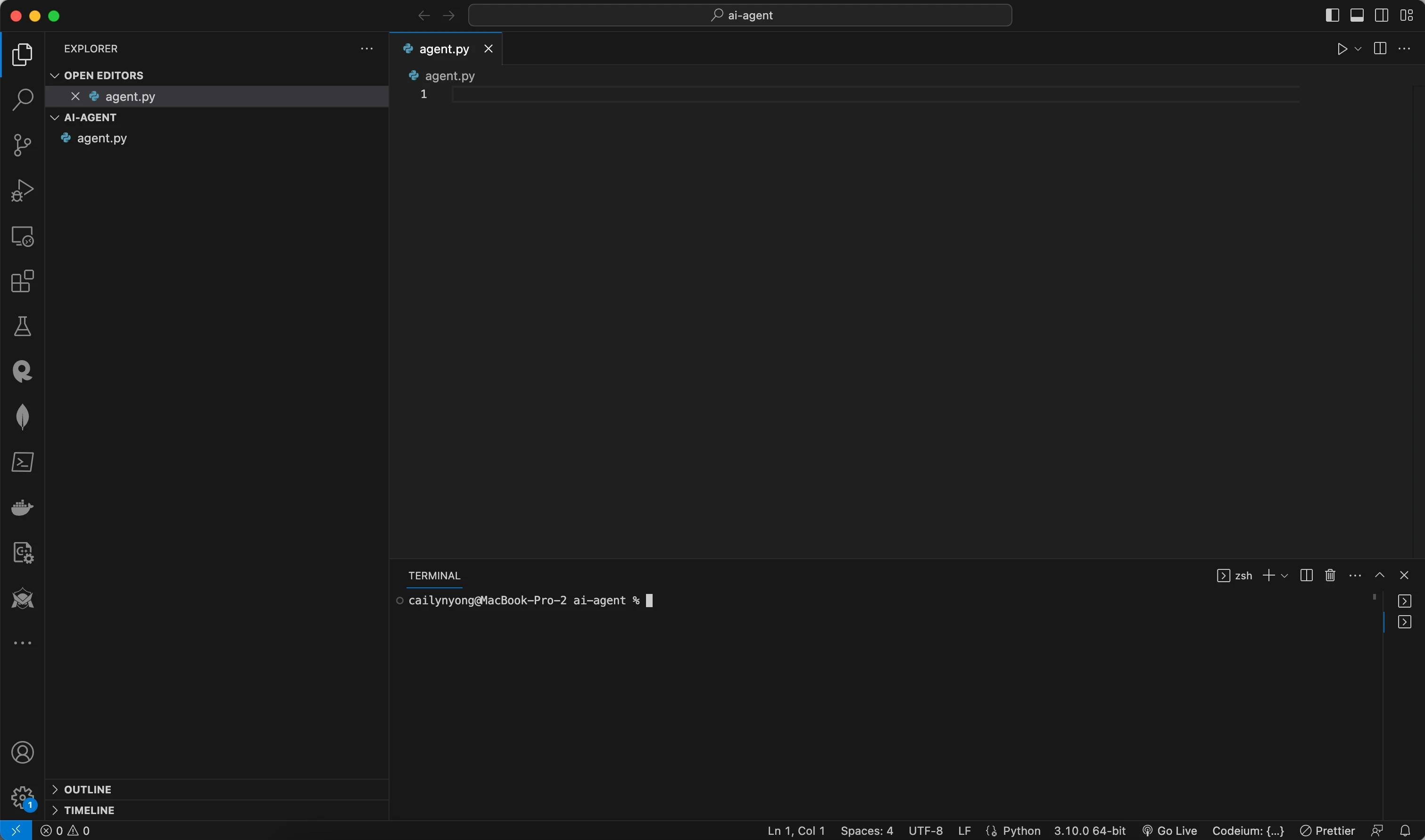This screenshot has height=840, width=1425.
Task: Click the Kill Terminal trash icon
Action: coord(1330,576)
